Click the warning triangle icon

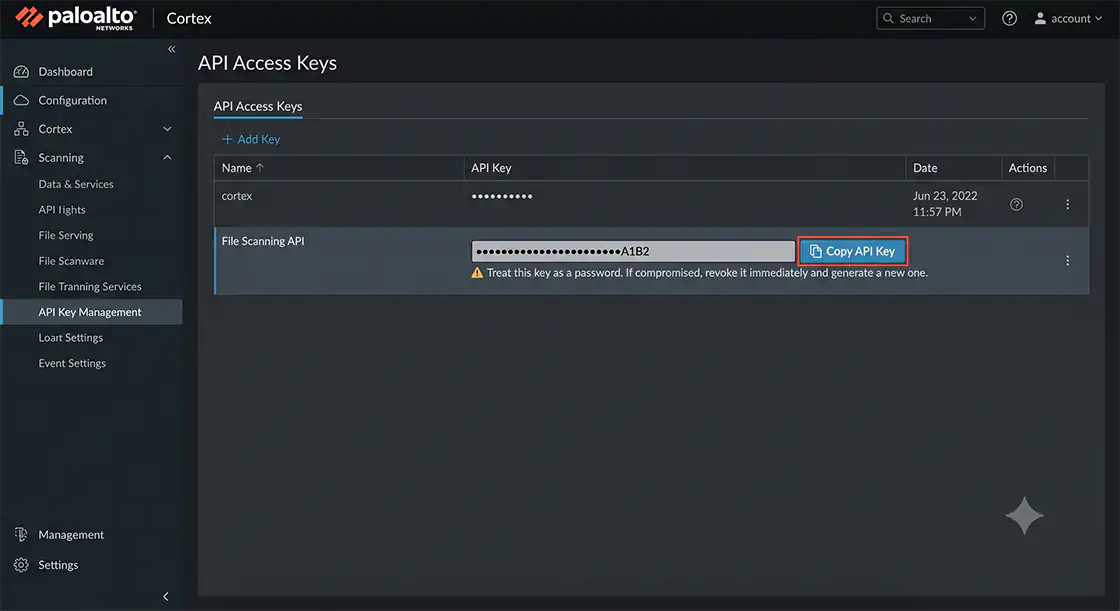(477, 273)
